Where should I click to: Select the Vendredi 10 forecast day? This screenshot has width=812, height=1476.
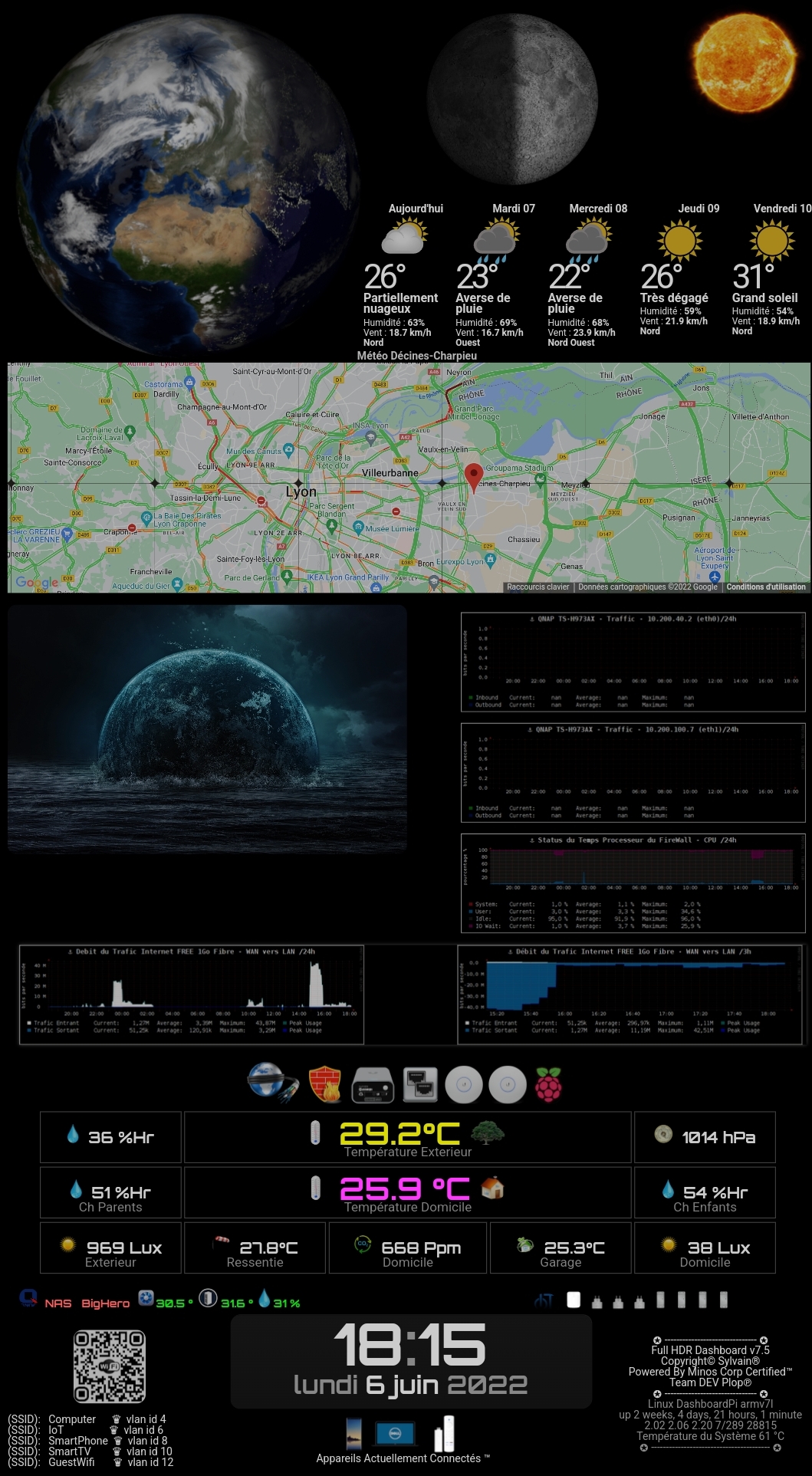click(781, 209)
